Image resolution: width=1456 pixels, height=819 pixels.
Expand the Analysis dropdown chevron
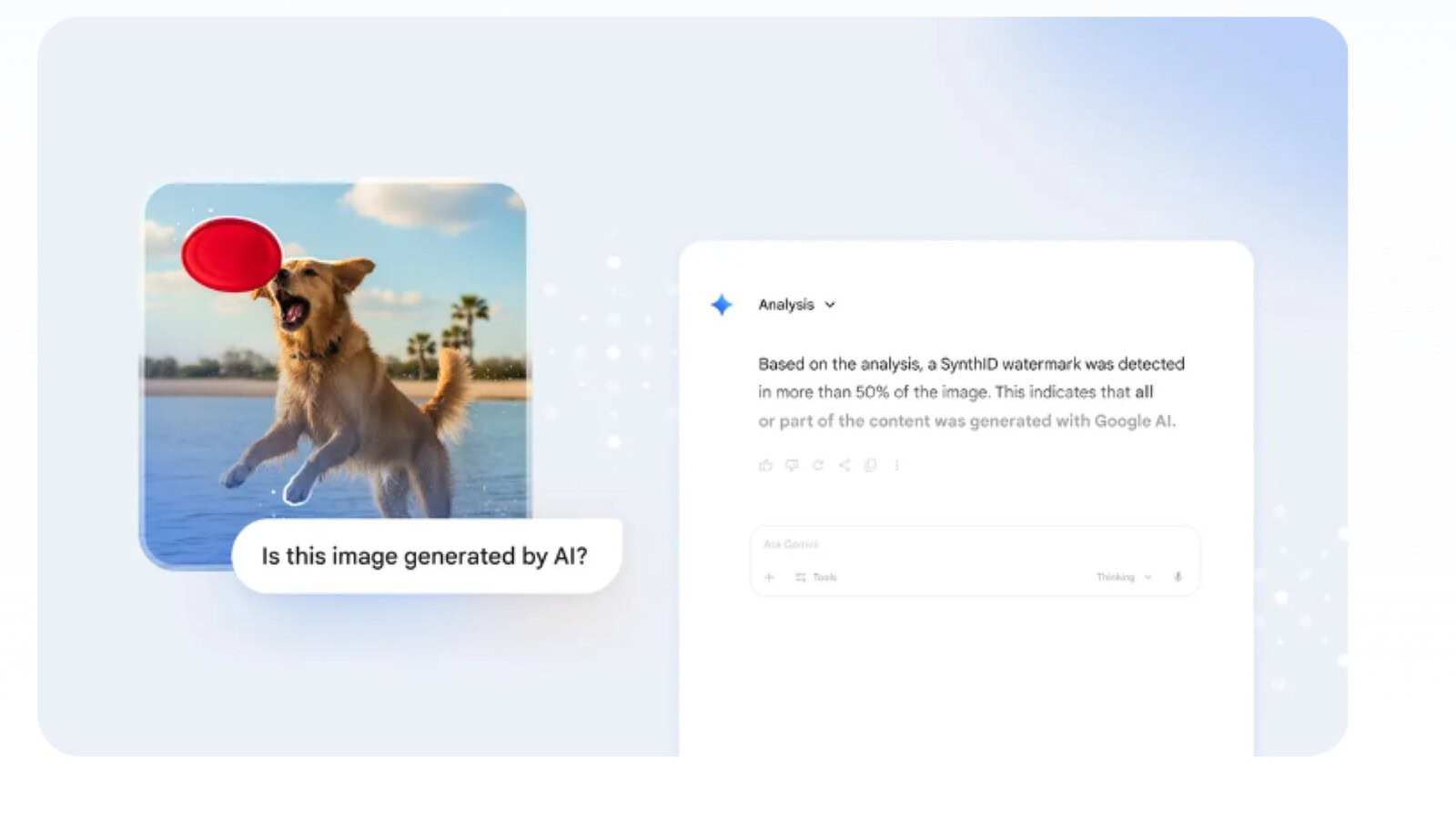(830, 305)
